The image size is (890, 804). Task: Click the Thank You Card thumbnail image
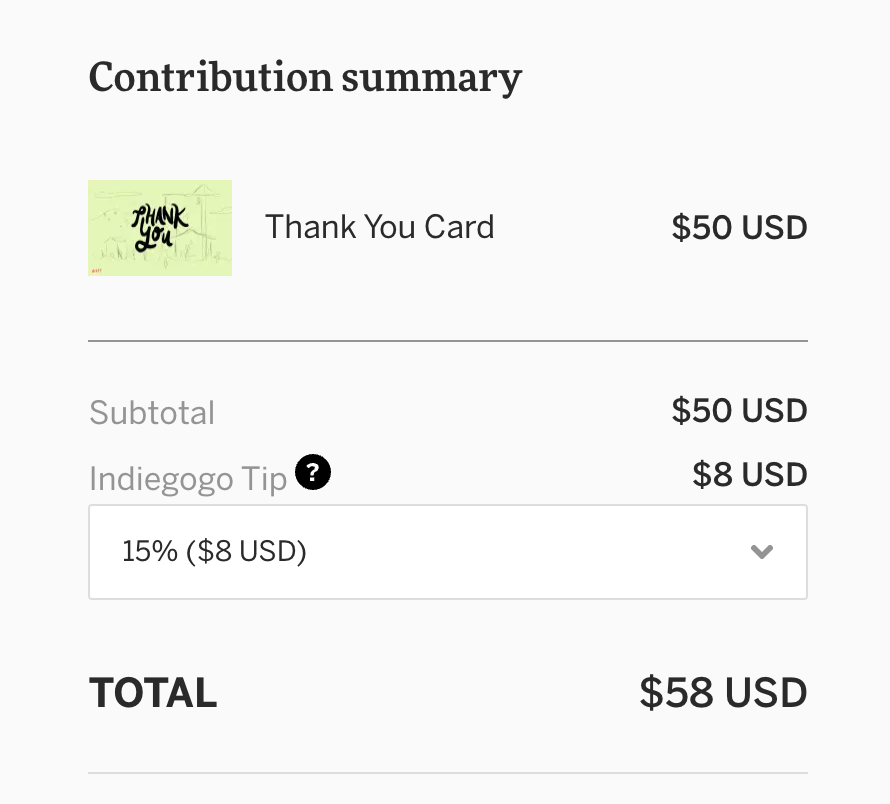pos(159,227)
